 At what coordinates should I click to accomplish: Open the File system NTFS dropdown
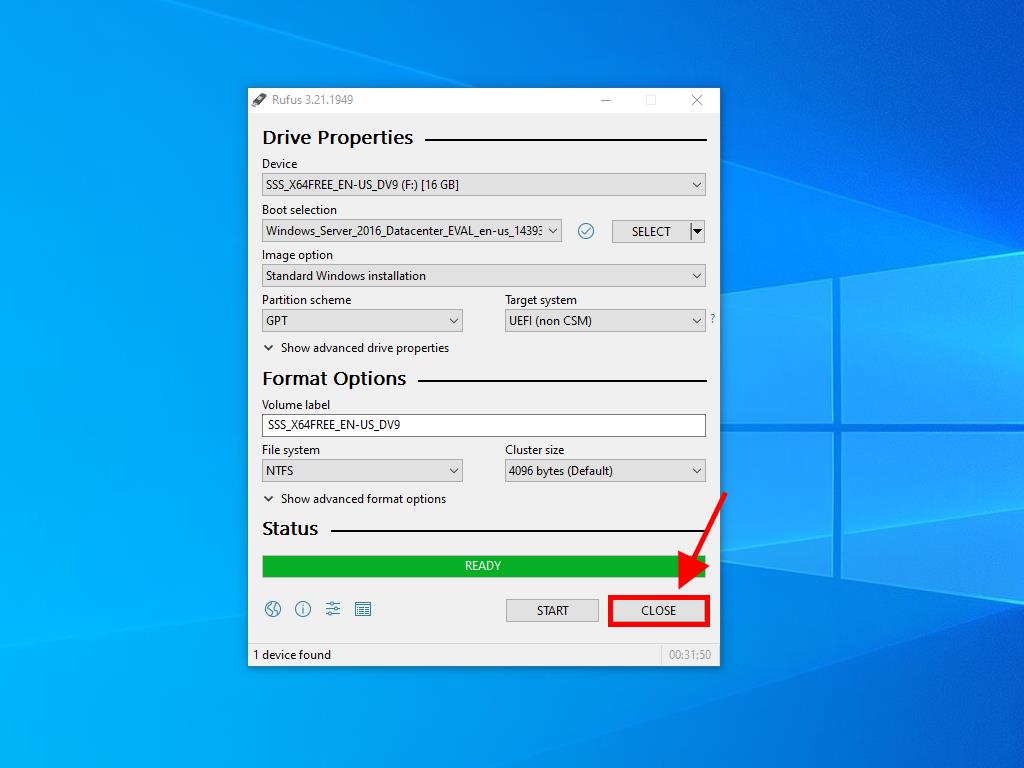point(362,471)
